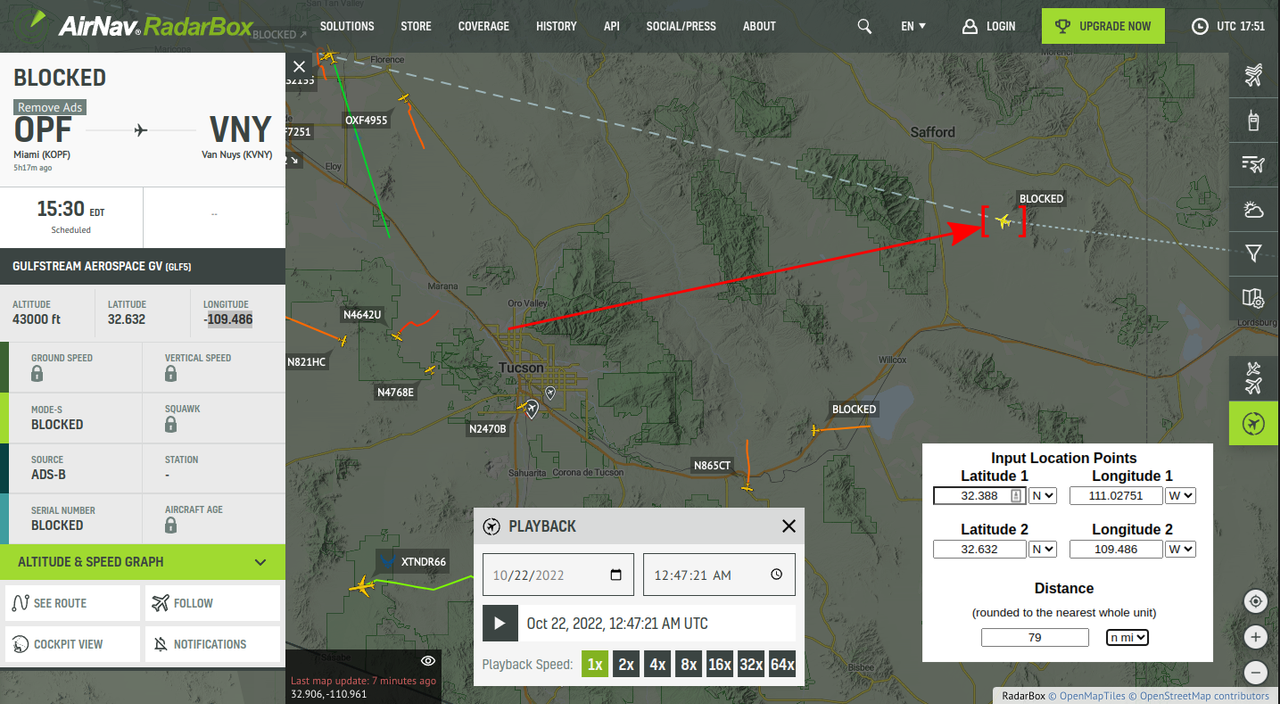Screen dimensions: 1280x704
Task: Set playback speed to 2x
Action: click(x=626, y=664)
